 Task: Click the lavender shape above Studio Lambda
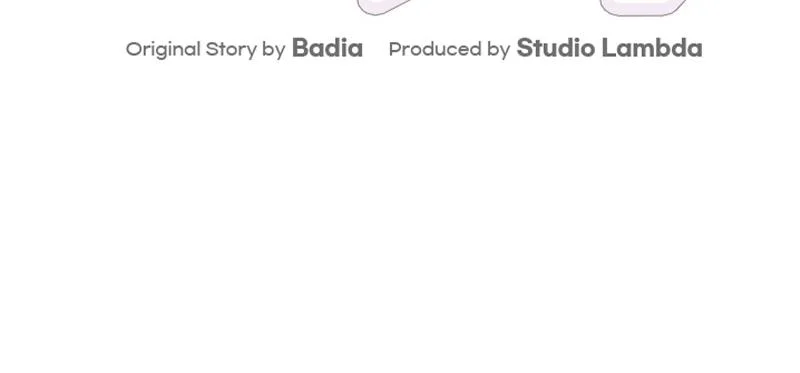644,7
